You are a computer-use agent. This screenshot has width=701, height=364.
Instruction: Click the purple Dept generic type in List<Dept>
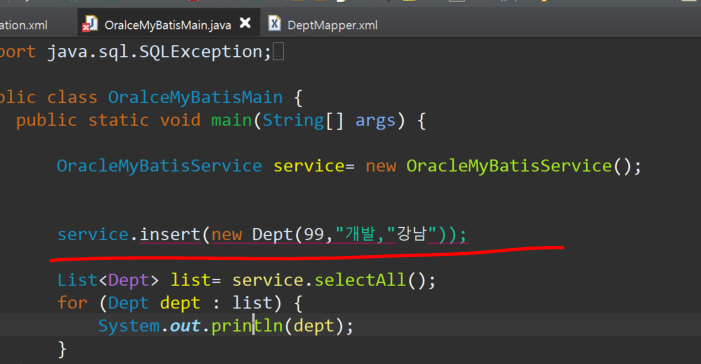pos(128,281)
